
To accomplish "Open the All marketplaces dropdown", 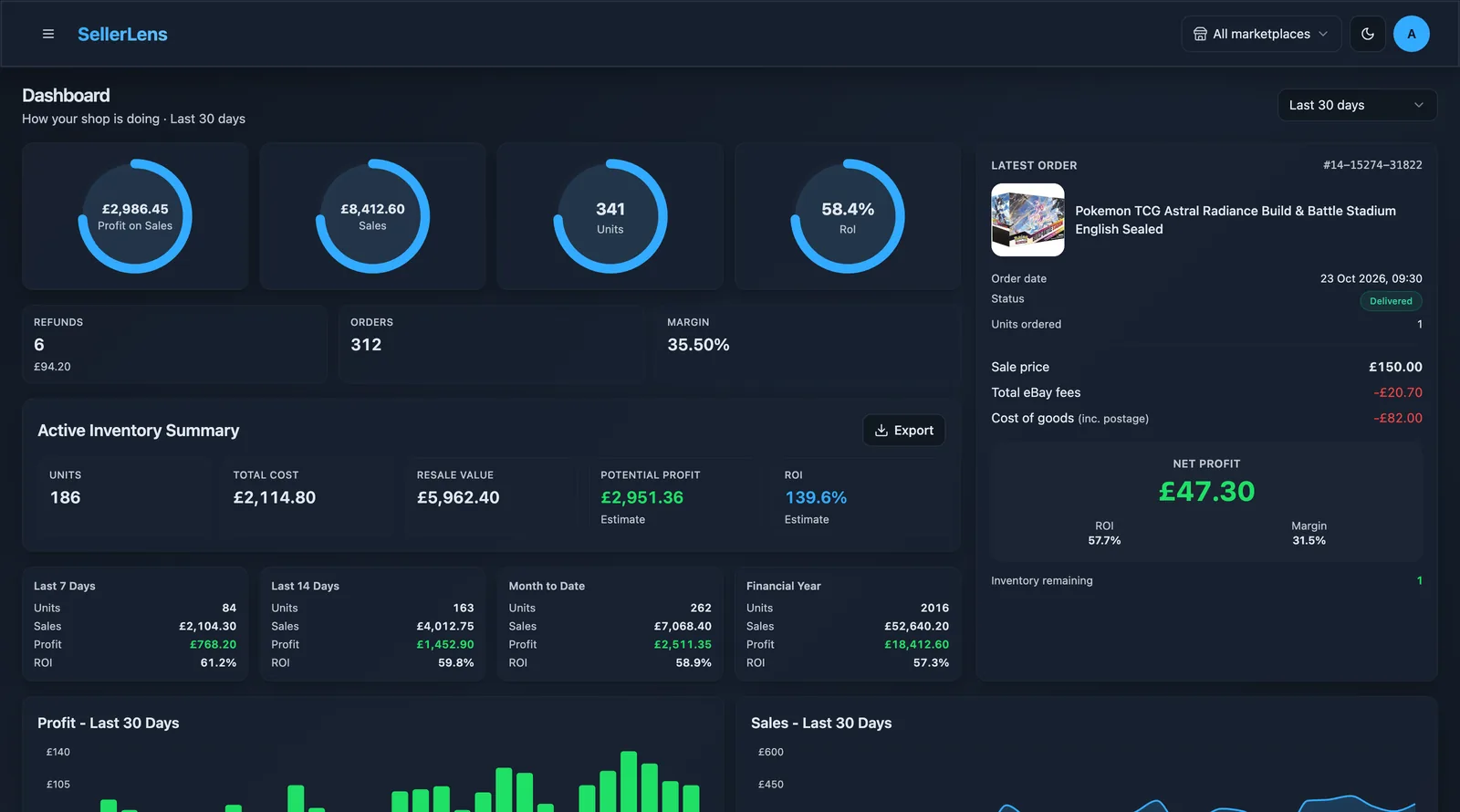I will pyautogui.click(x=1261, y=34).
